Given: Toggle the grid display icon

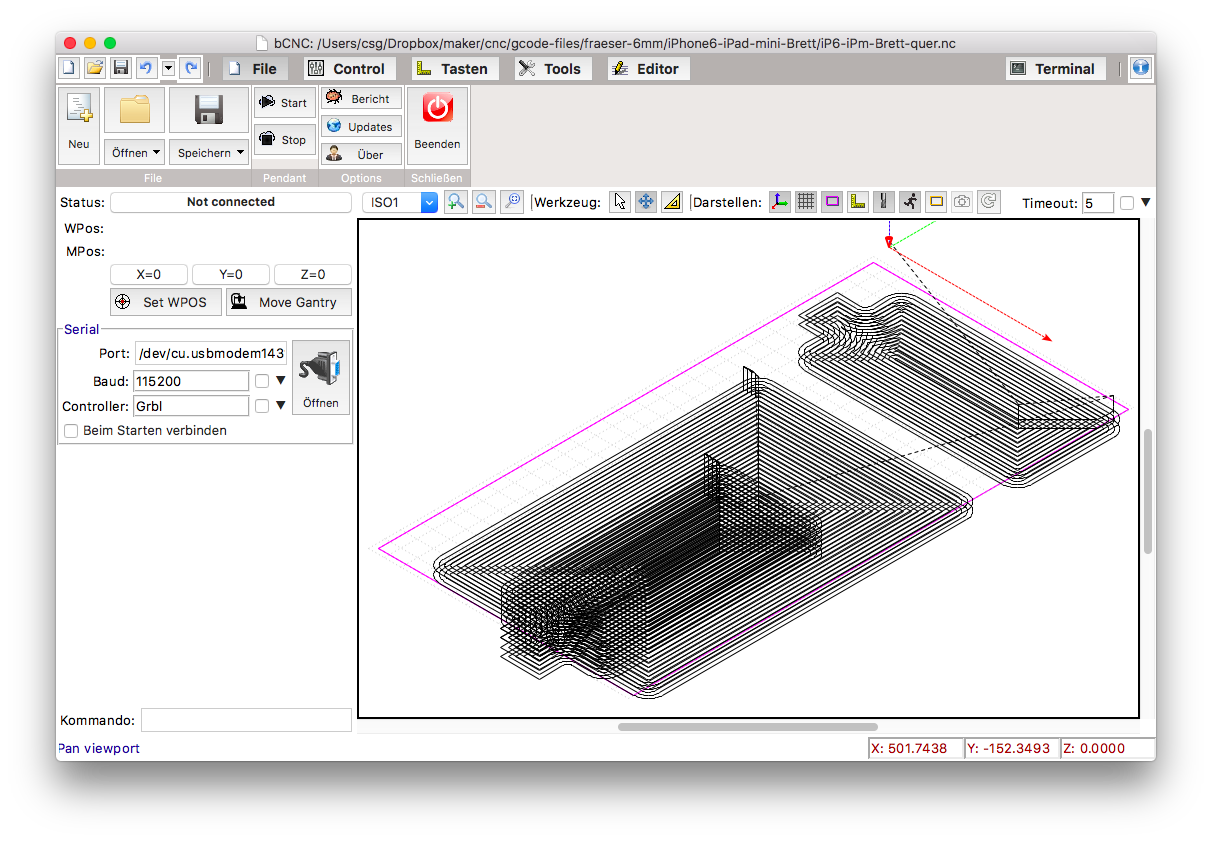Looking at the screenshot, I should click(805, 202).
